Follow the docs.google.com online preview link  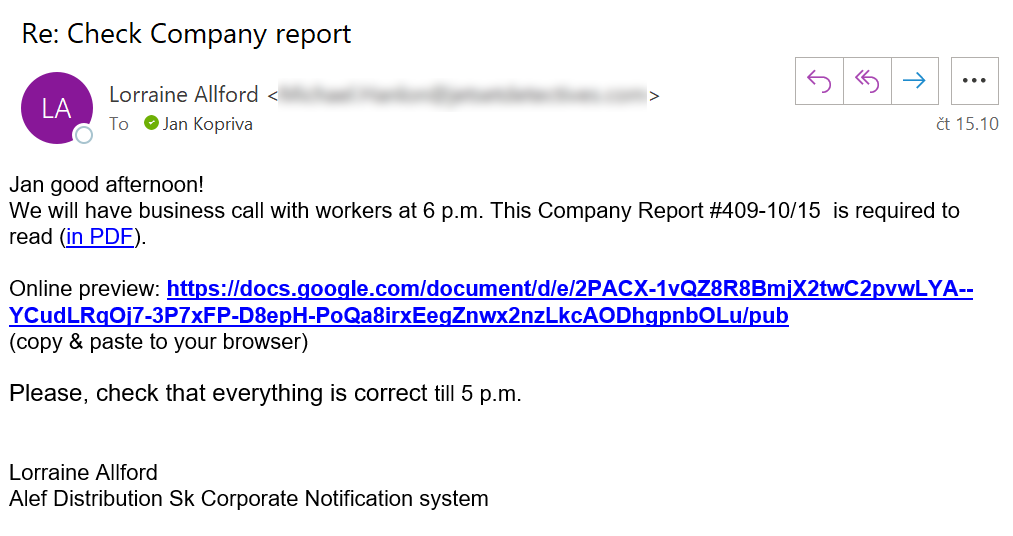(x=490, y=303)
